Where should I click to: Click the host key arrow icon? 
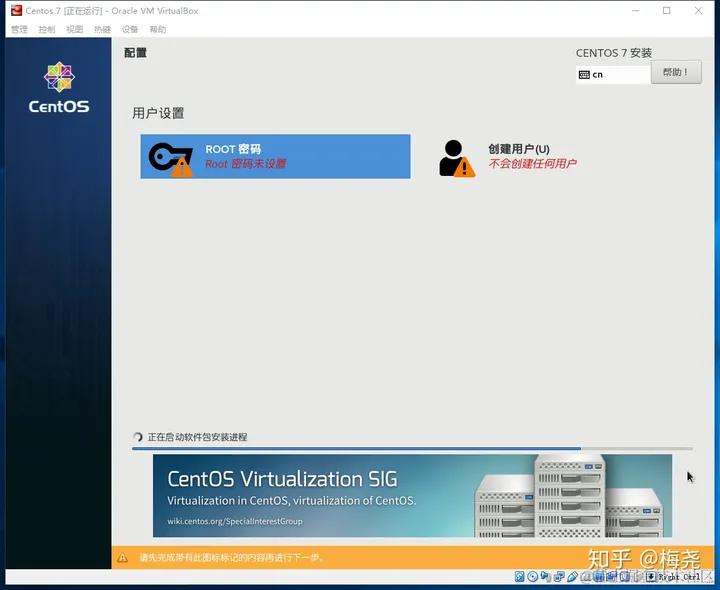click(651, 577)
